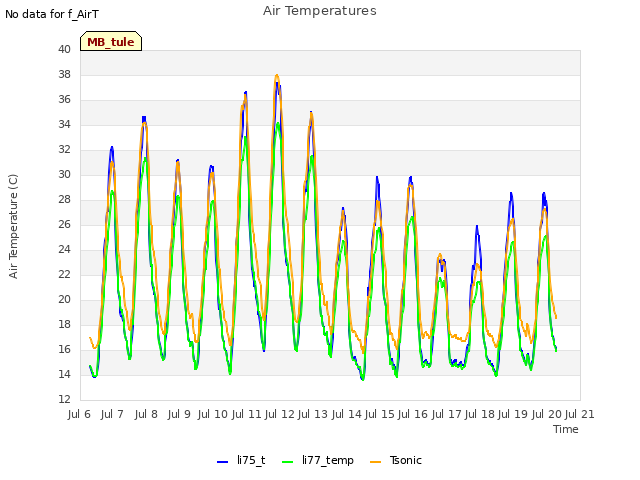
Task: Click the Jul 9 x-axis tick label
Action: (179, 414)
